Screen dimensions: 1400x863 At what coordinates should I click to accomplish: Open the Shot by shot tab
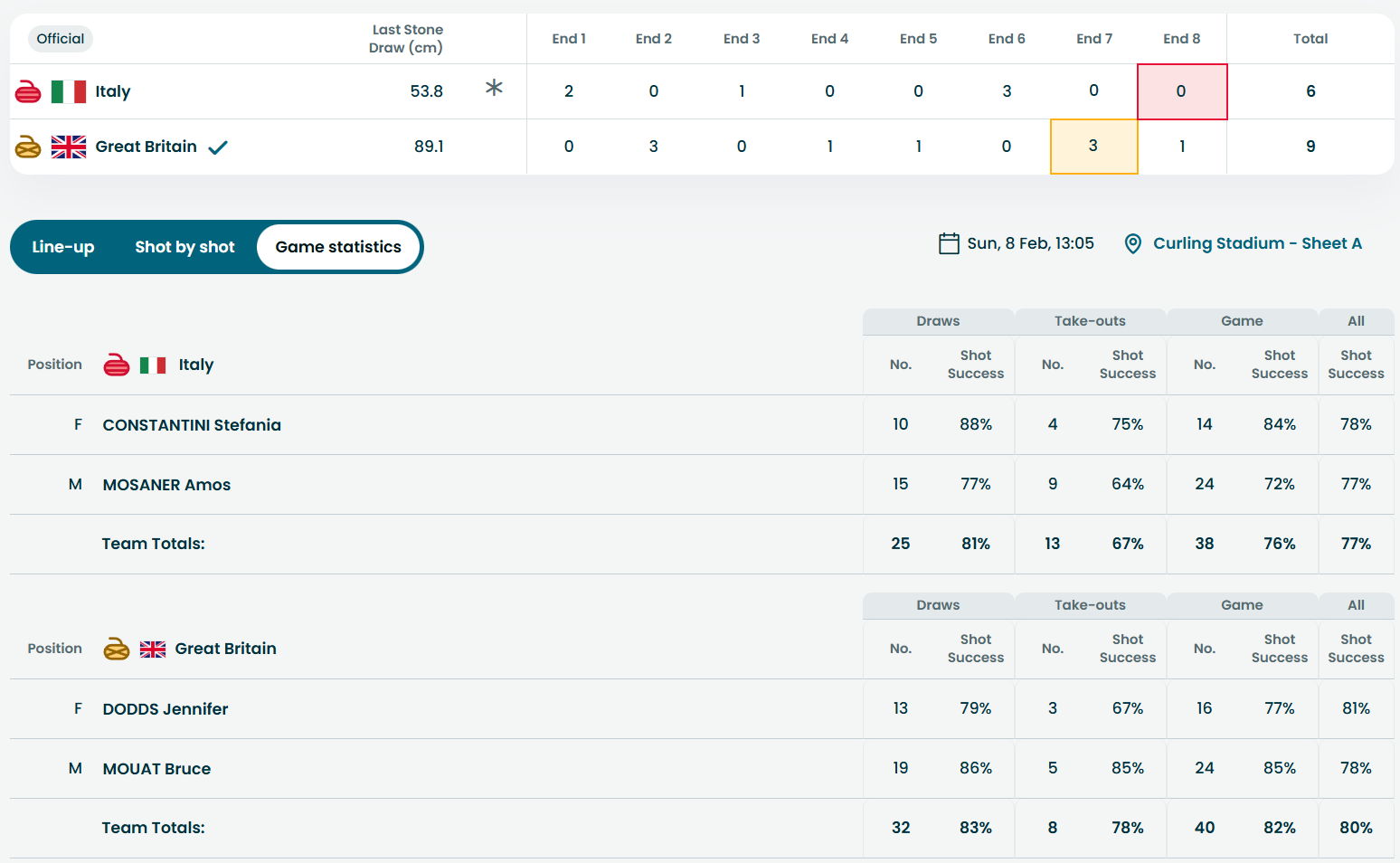pyautogui.click(x=184, y=247)
